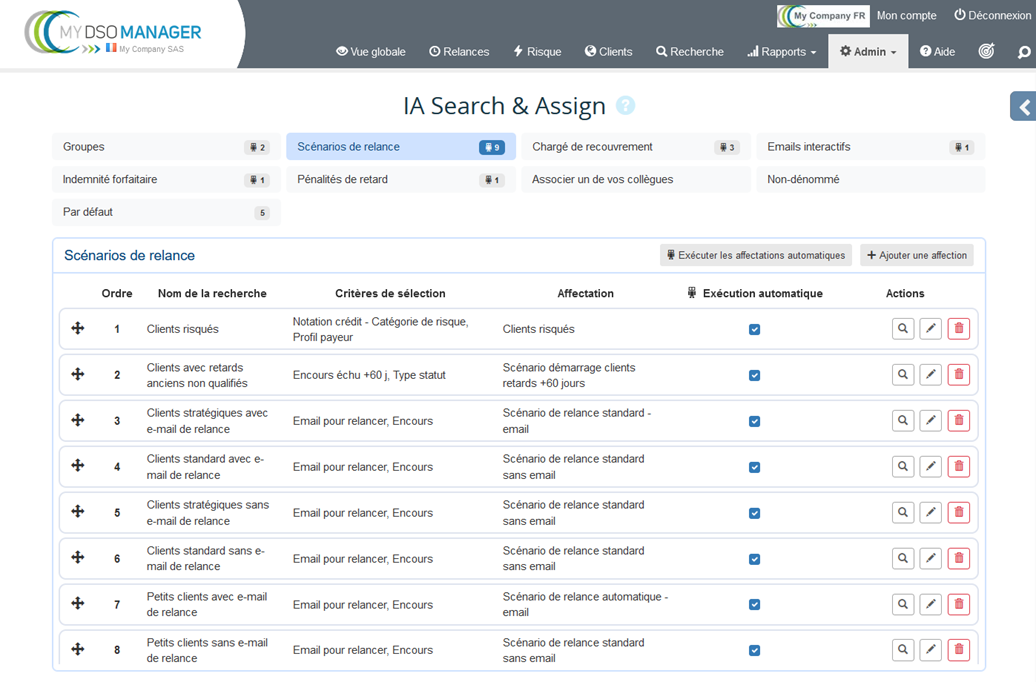1036x682 pixels.
Task: Grab the move handle of rule number 3
Action: [x=77, y=420]
